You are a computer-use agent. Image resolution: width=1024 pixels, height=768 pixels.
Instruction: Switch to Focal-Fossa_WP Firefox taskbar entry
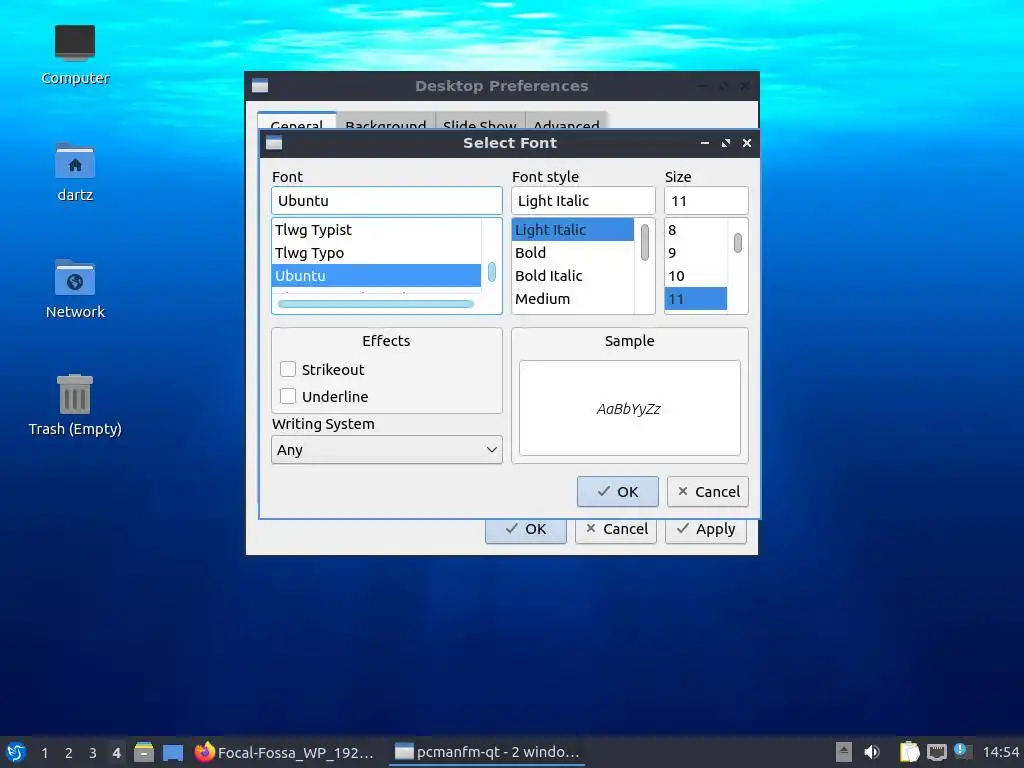pyautogui.click(x=285, y=752)
